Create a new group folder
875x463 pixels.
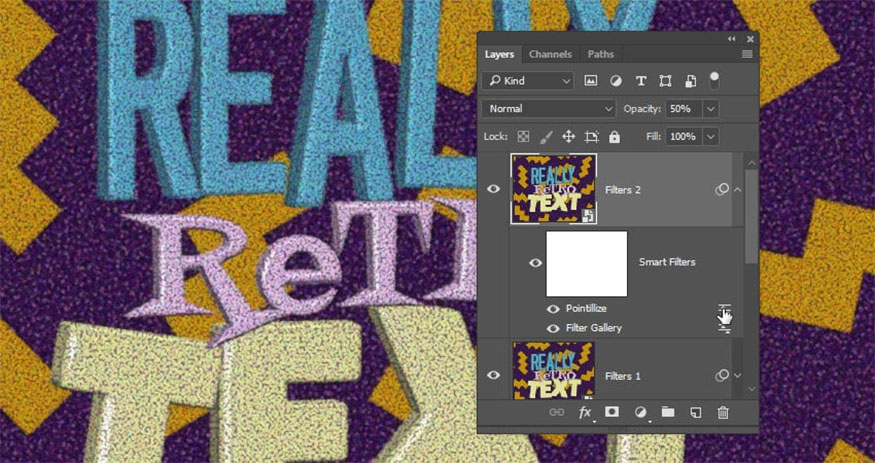668,412
